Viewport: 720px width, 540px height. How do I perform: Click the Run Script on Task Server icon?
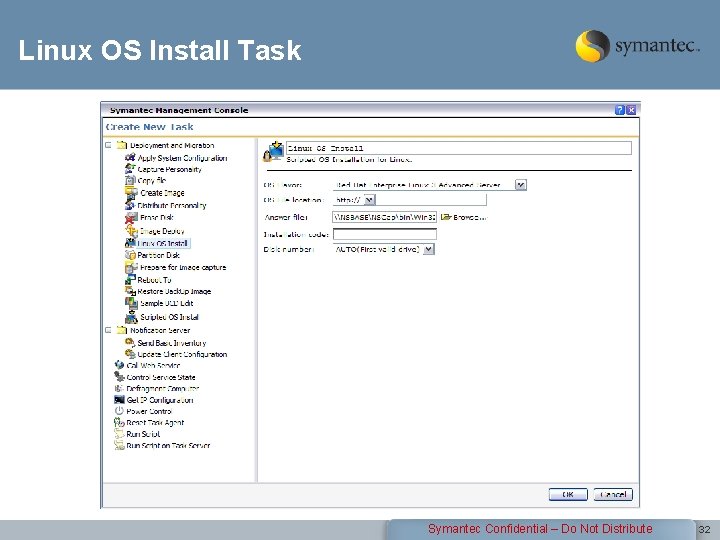(119, 445)
